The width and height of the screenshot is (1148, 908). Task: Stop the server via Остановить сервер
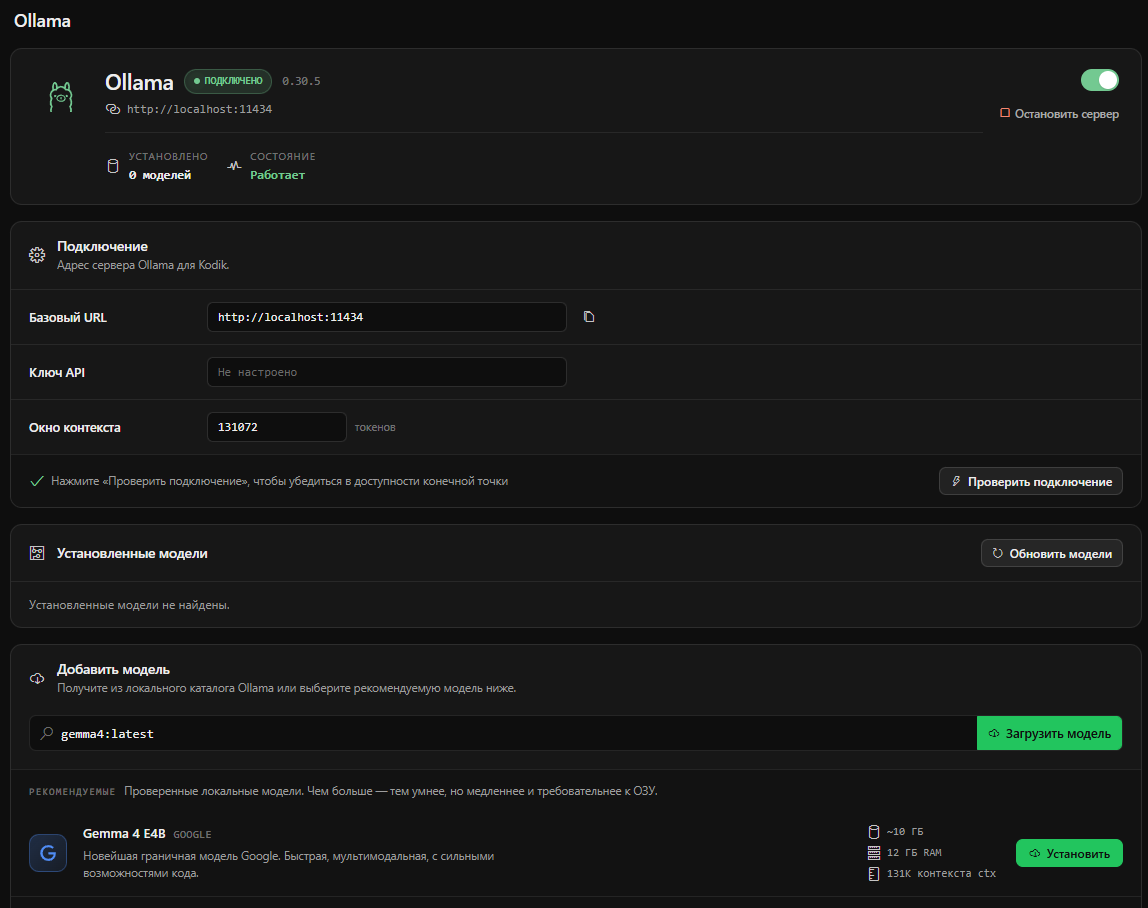pos(1059,114)
